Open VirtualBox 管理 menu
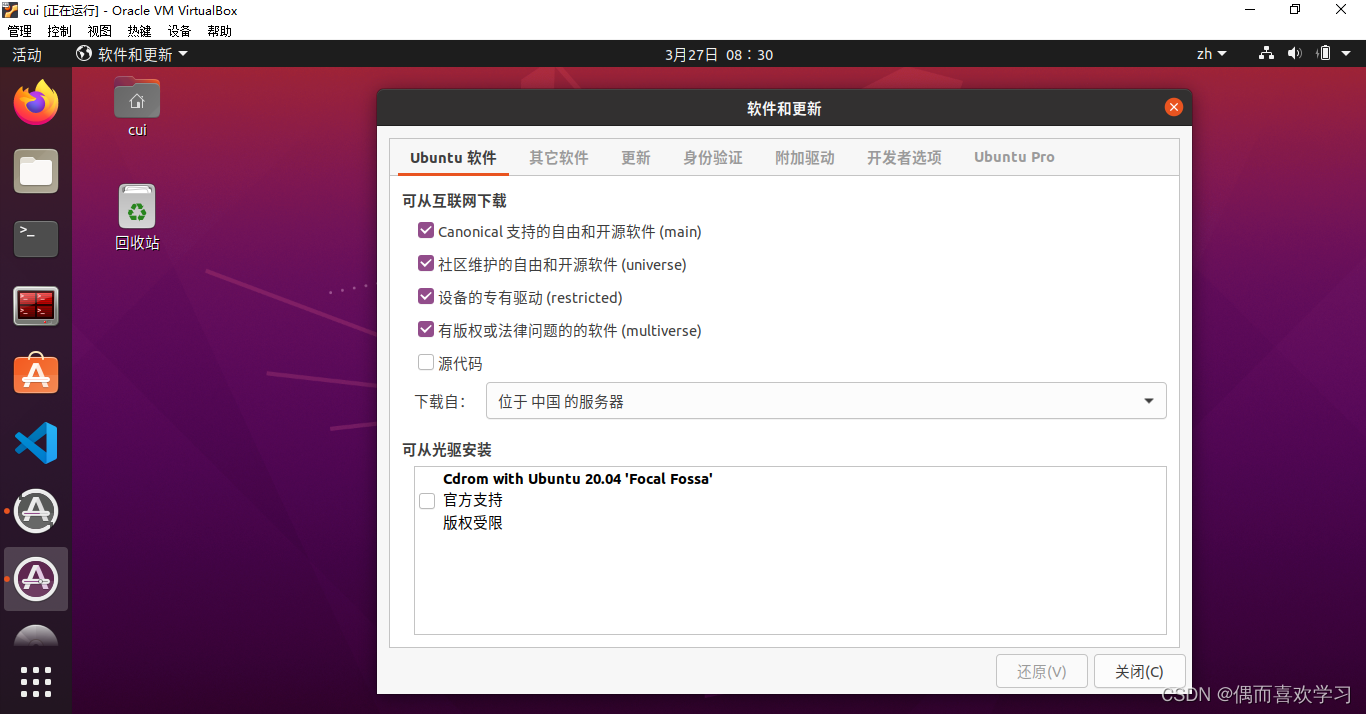 point(20,31)
